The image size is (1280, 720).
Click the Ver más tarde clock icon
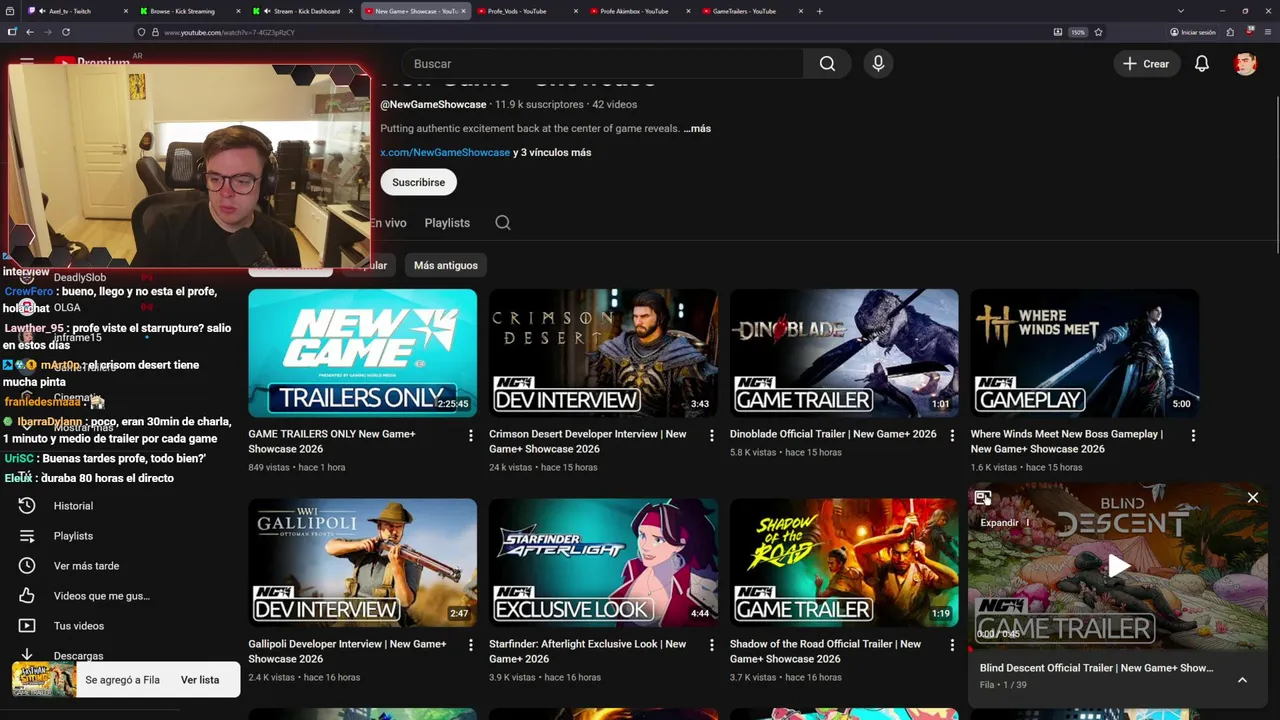[x=27, y=566]
